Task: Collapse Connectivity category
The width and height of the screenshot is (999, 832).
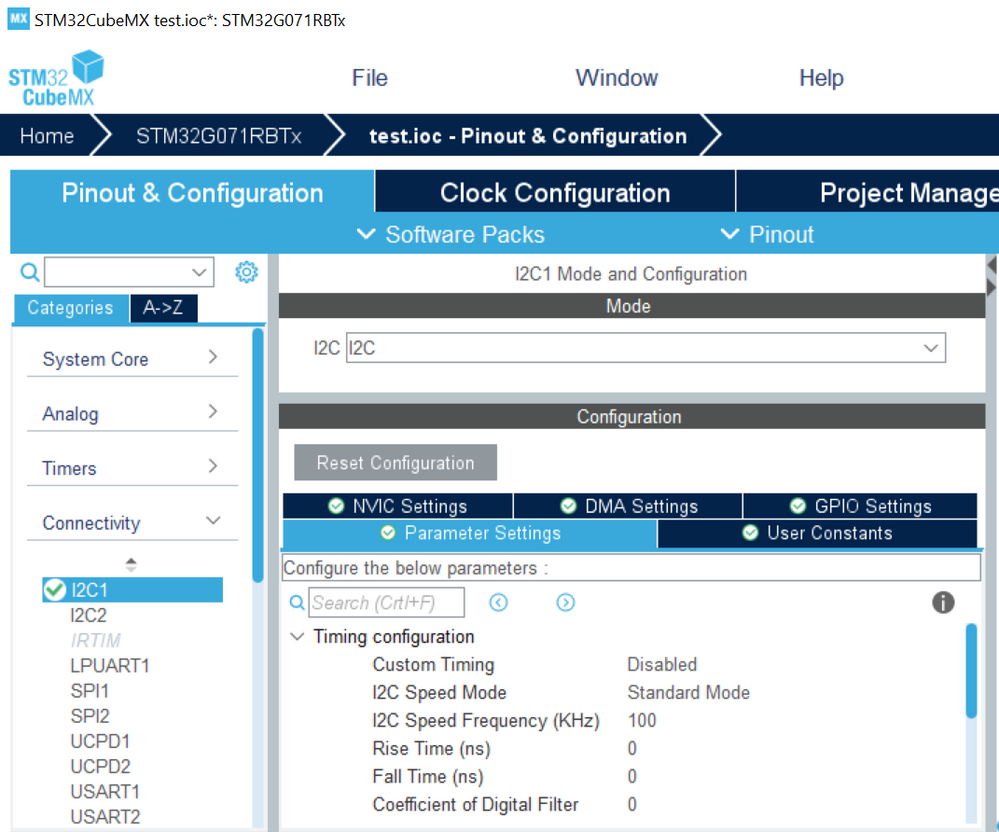Action: click(x=132, y=522)
